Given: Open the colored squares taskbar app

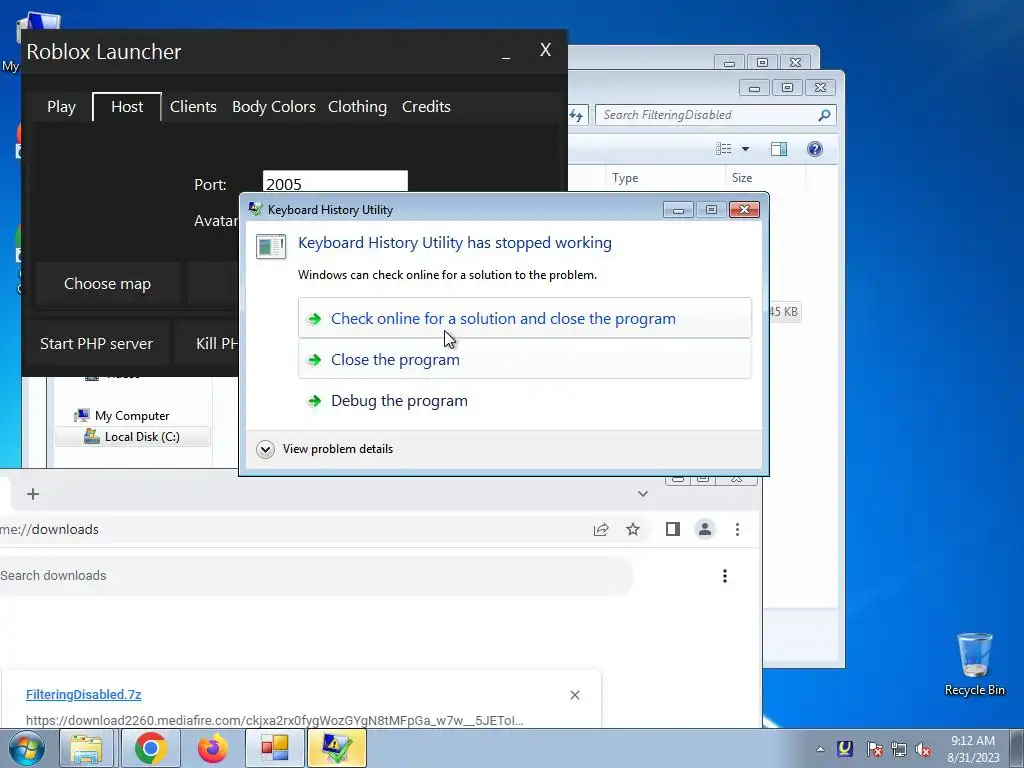Looking at the screenshot, I should tap(275, 748).
